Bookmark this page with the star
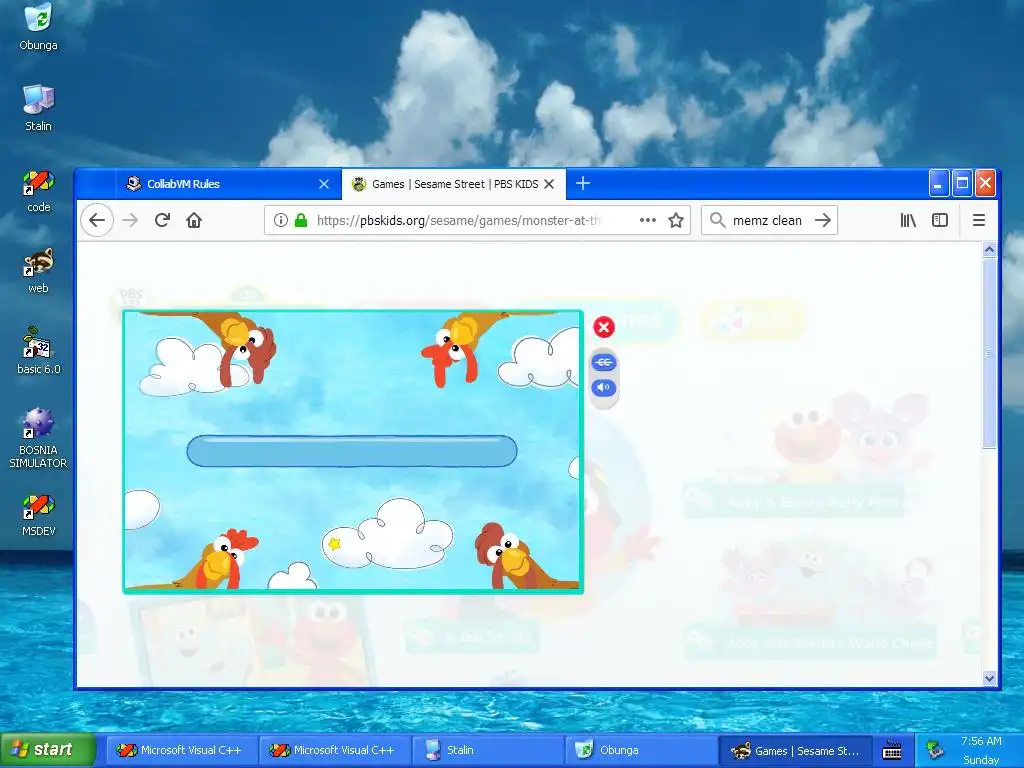 point(676,220)
